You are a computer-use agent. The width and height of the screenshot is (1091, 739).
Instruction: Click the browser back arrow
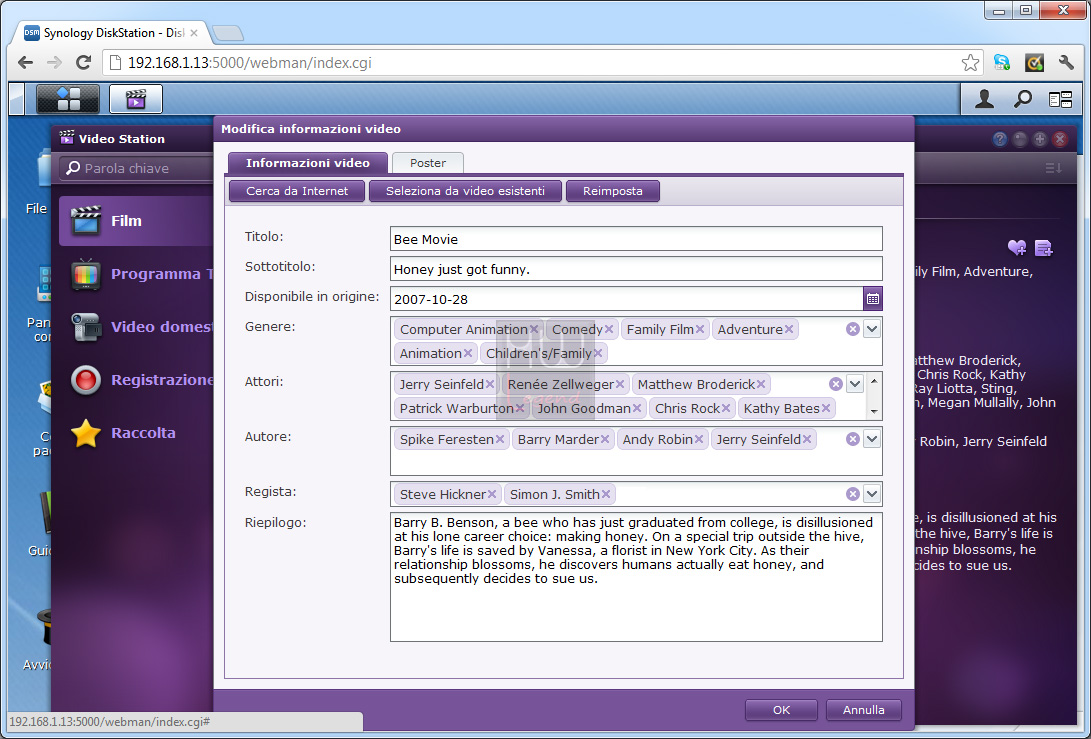(x=25, y=63)
